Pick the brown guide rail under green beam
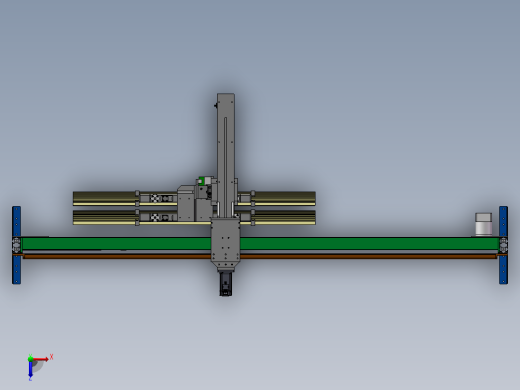 pos(260,256)
